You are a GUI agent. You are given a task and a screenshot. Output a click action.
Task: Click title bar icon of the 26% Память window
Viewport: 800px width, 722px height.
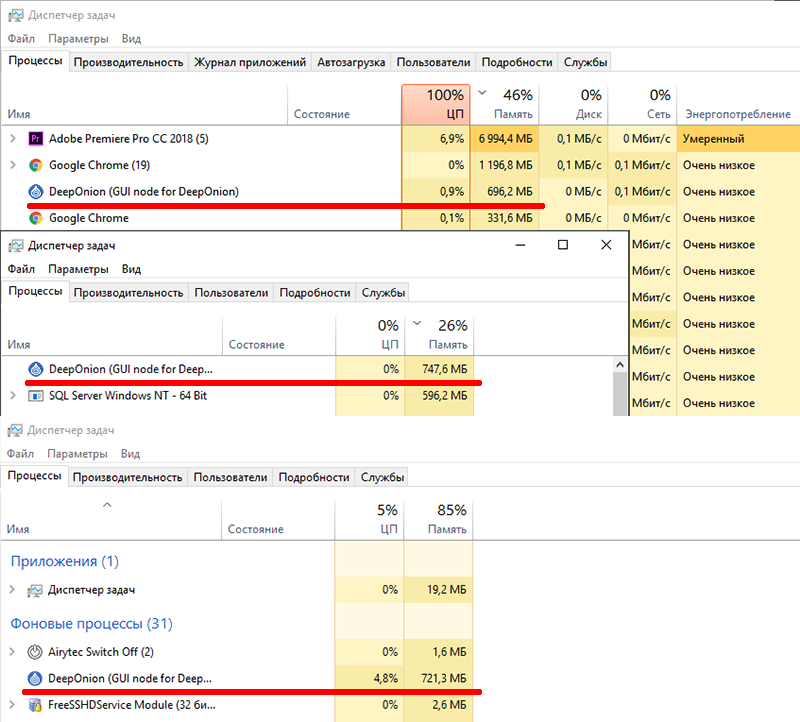tap(15, 245)
